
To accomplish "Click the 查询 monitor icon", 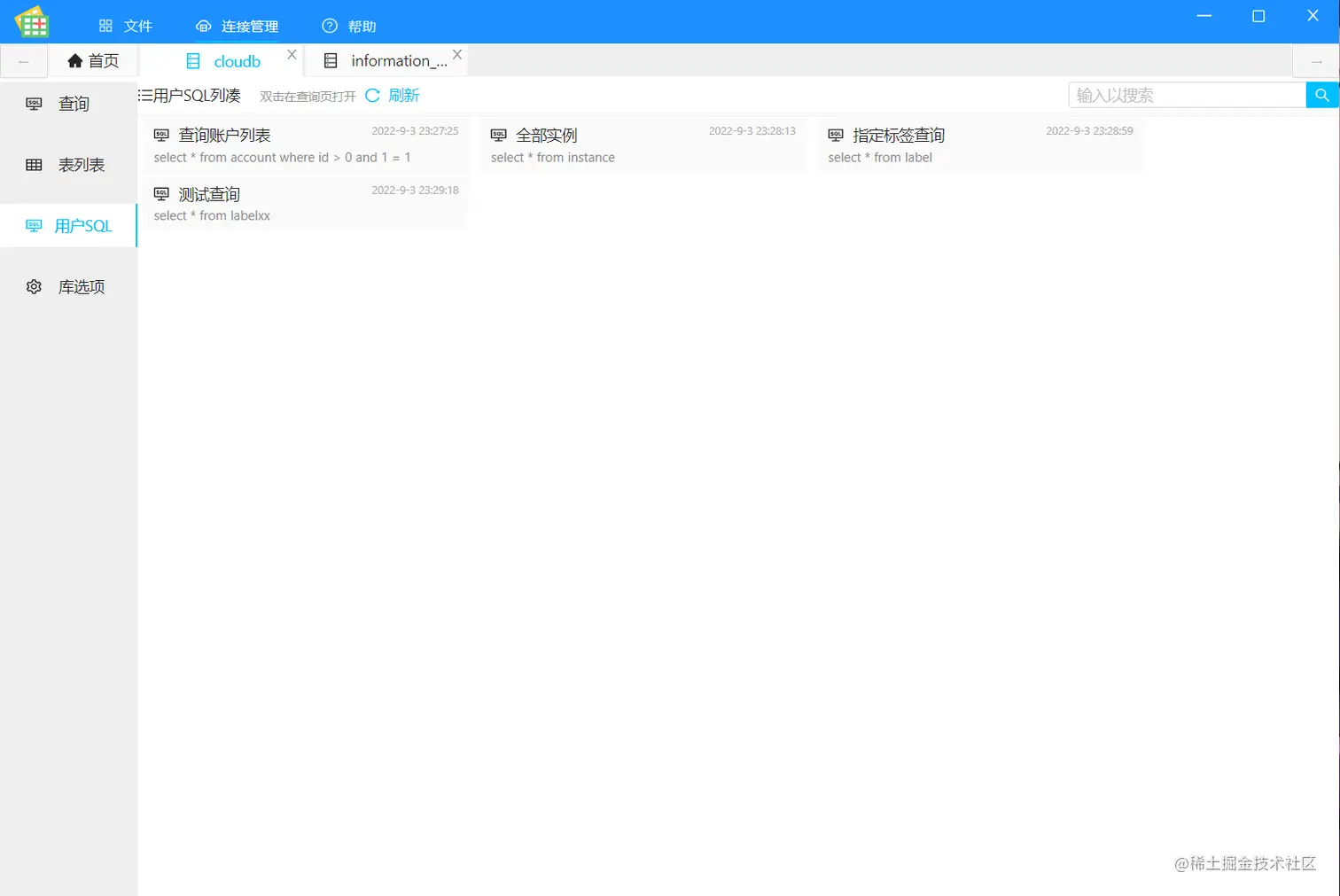I will pyautogui.click(x=34, y=104).
